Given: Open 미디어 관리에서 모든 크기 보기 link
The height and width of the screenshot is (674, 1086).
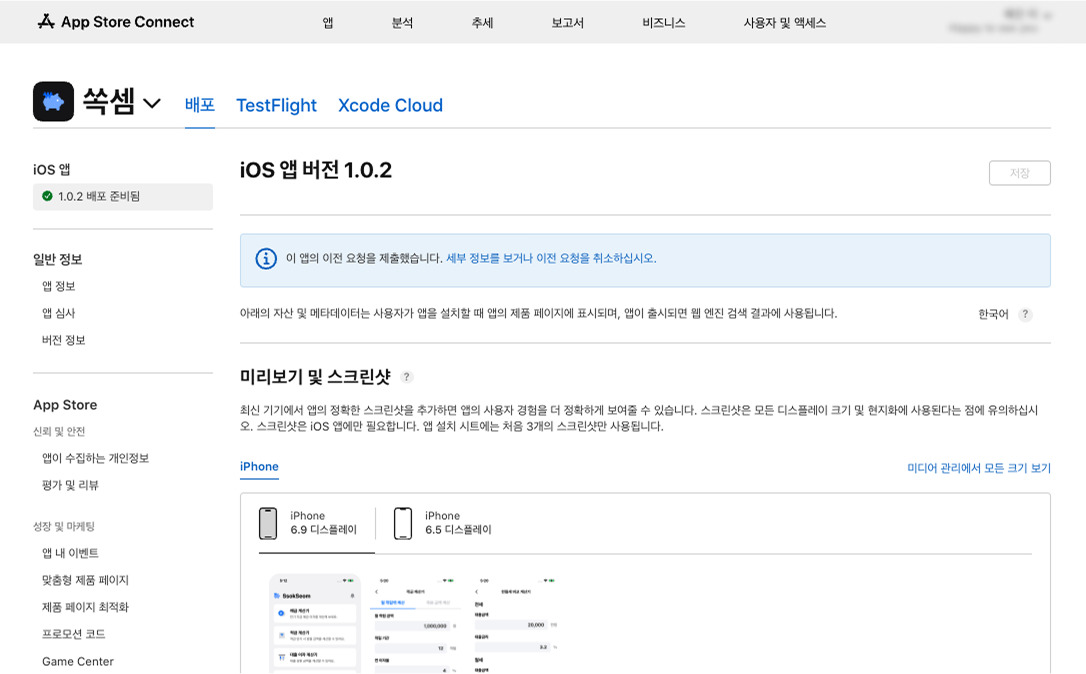Looking at the screenshot, I should tap(979, 468).
